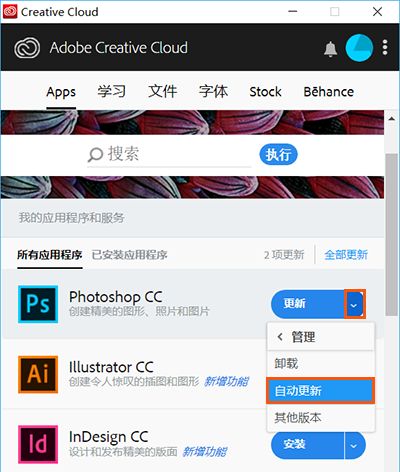Expand the Photoshop update dropdown arrow
Viewport: 400px width, 472px height.
355,304
